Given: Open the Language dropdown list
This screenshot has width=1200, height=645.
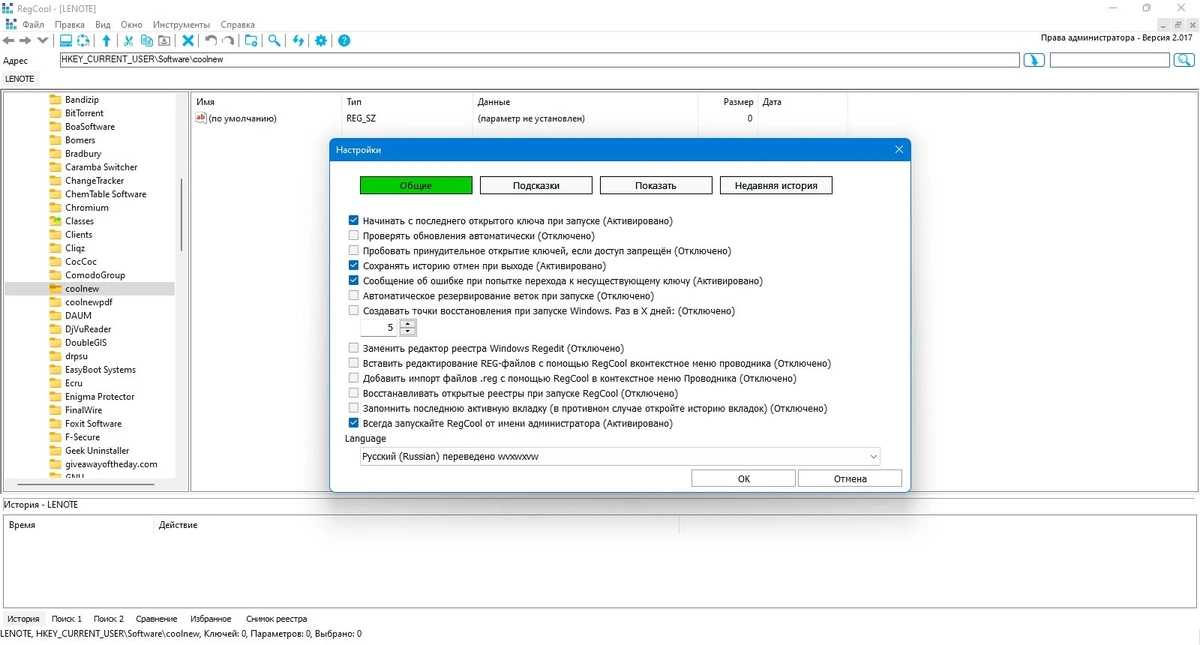Looking at the screenshot, I should (620, 456).
